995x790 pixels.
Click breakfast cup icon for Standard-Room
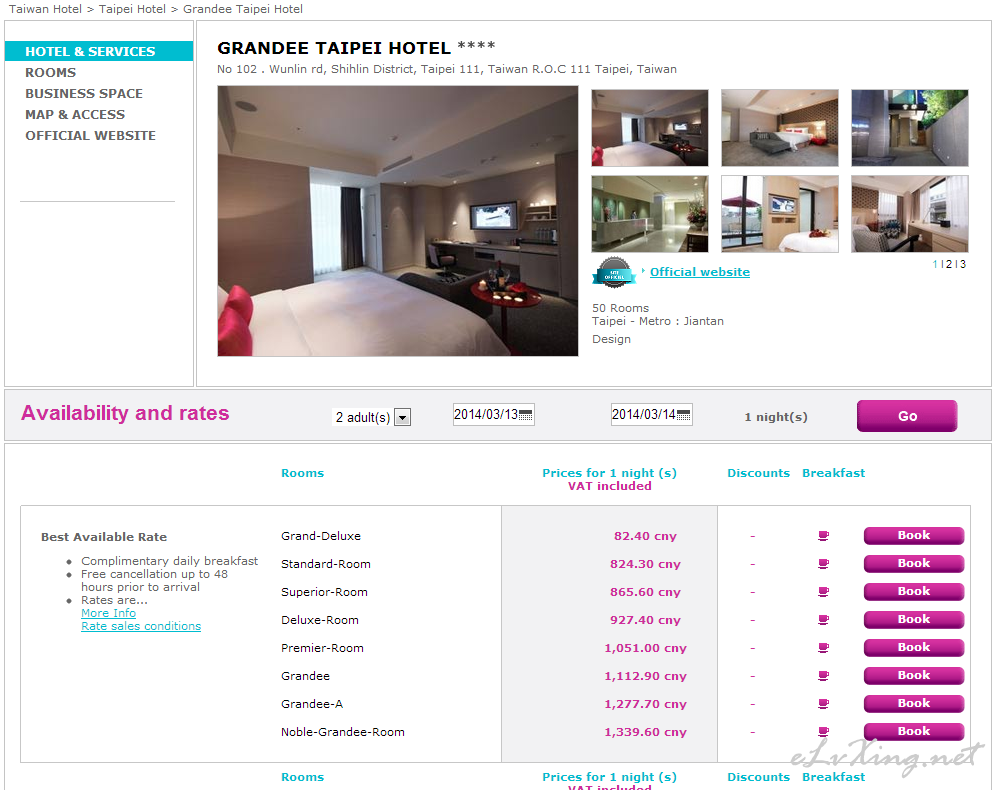tap(823, 564)
